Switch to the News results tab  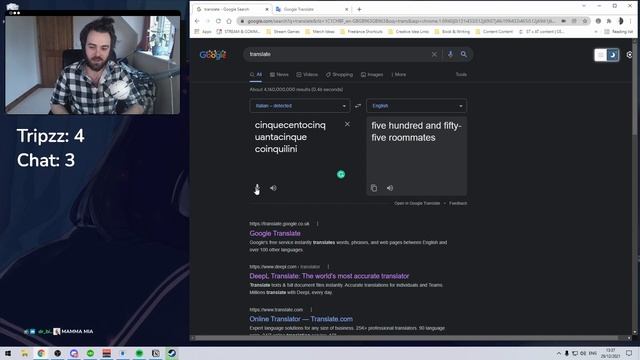[279, 75]
